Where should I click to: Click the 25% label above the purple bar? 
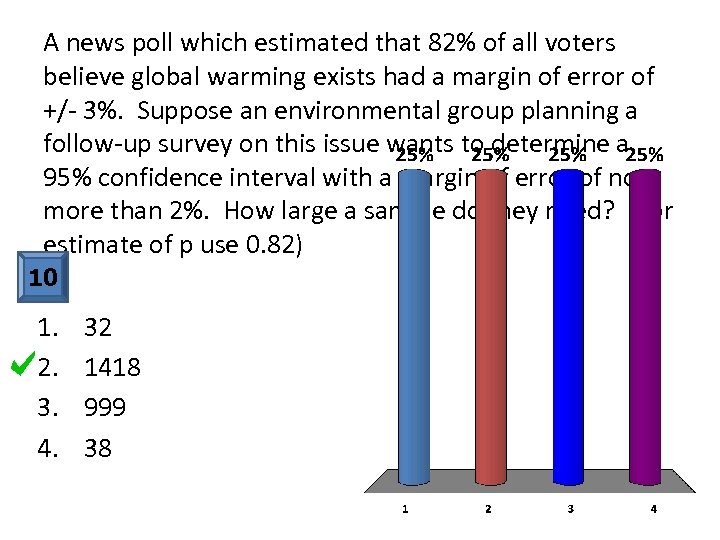(x=644, y=155)
